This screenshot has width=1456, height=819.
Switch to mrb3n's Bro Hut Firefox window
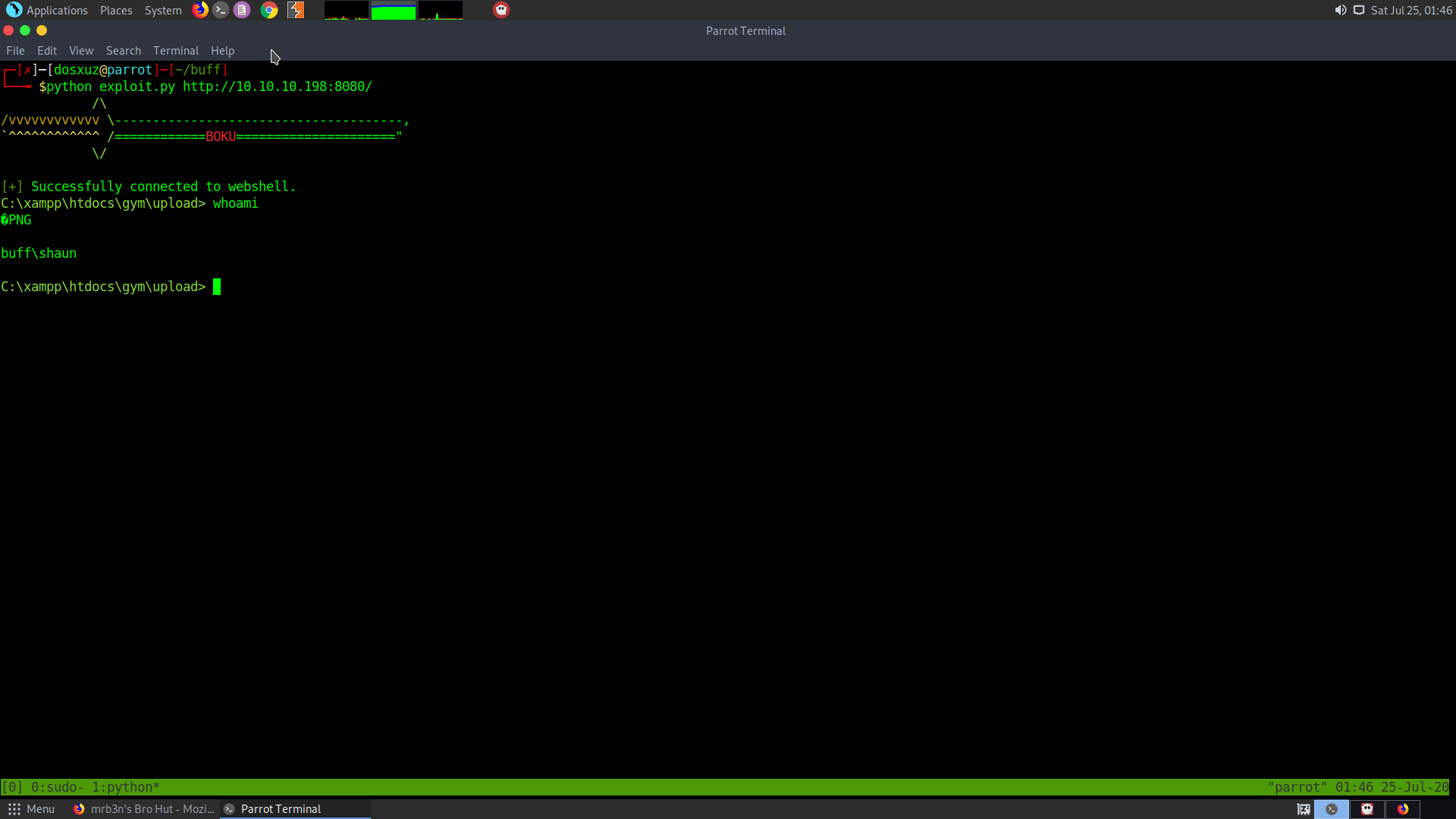pyautogui.click(x=144, y=809)
